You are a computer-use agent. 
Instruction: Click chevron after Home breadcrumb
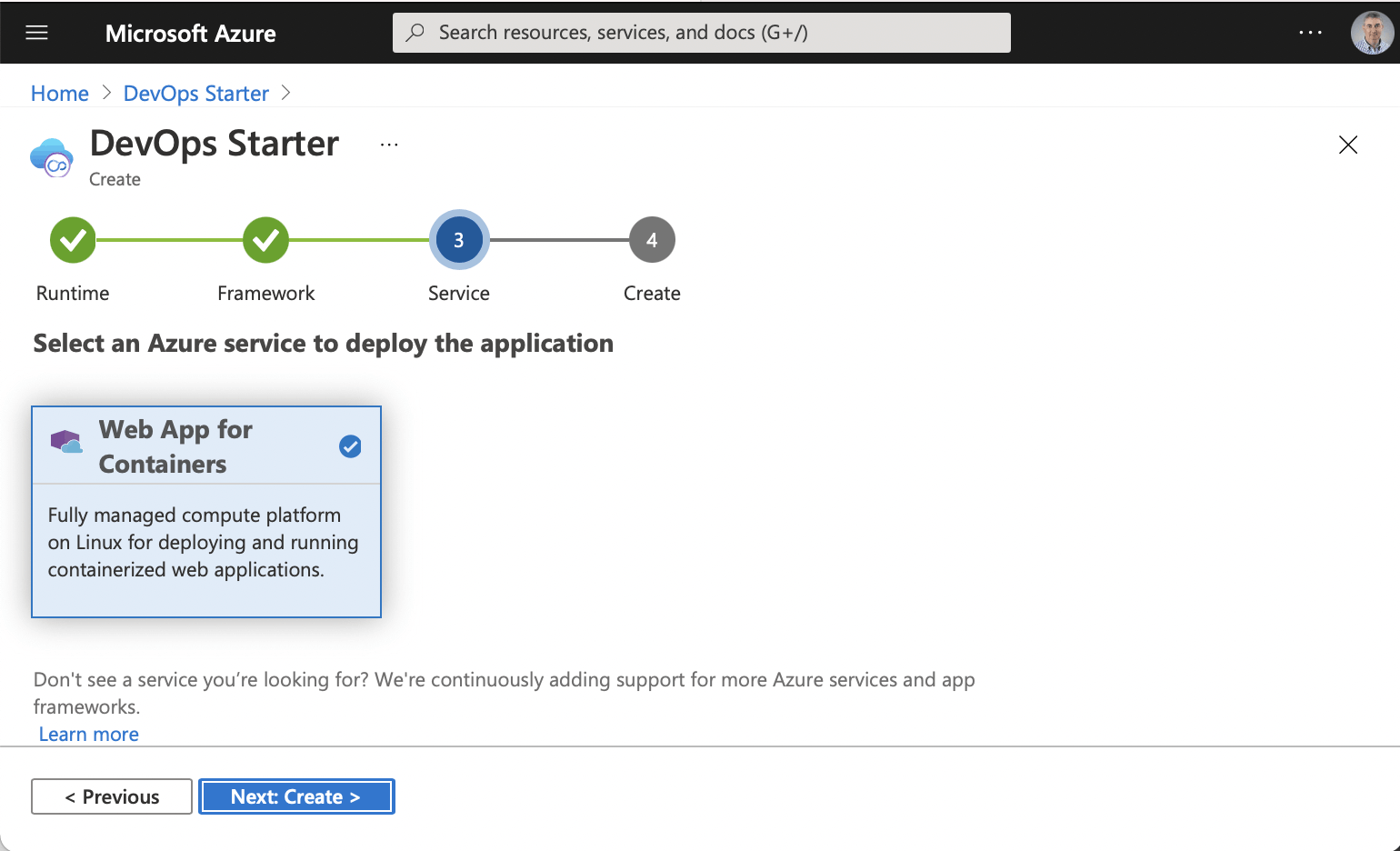point(106,93)
